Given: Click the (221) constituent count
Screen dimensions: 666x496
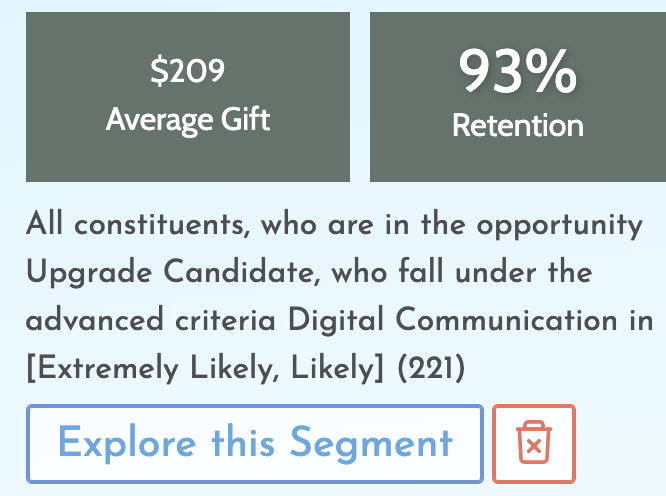Looking at the screenshot, I should pos(432,368).
